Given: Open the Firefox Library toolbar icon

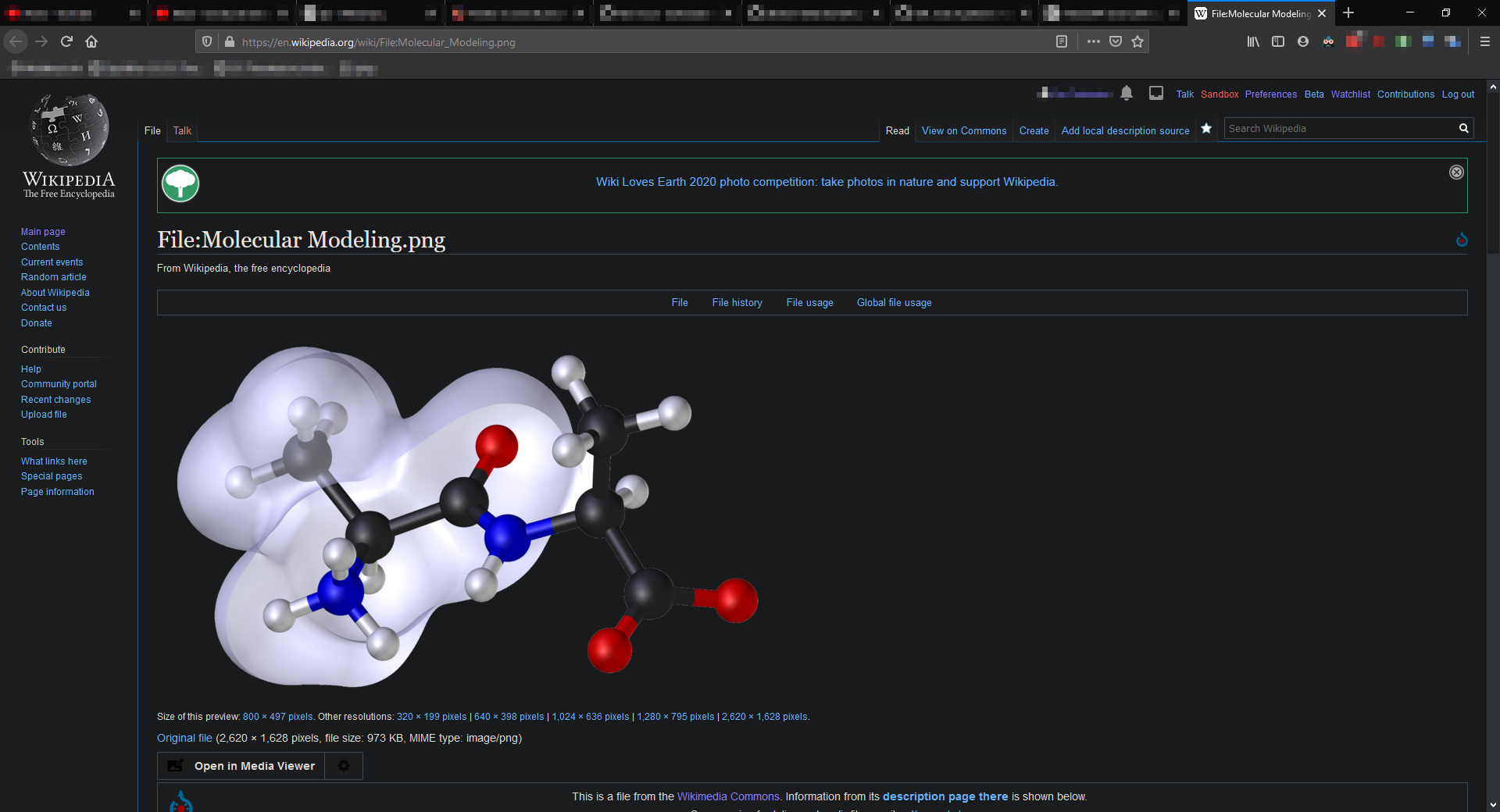Looking at the screenshot, I should [1252, 41].
